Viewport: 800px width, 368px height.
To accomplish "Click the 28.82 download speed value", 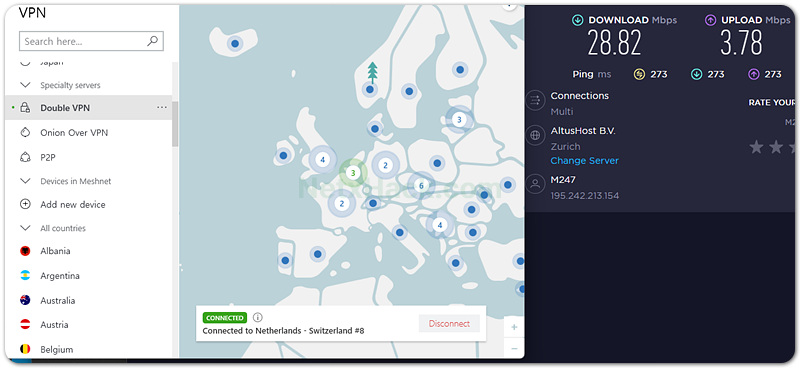I will [x=614, y=42].
